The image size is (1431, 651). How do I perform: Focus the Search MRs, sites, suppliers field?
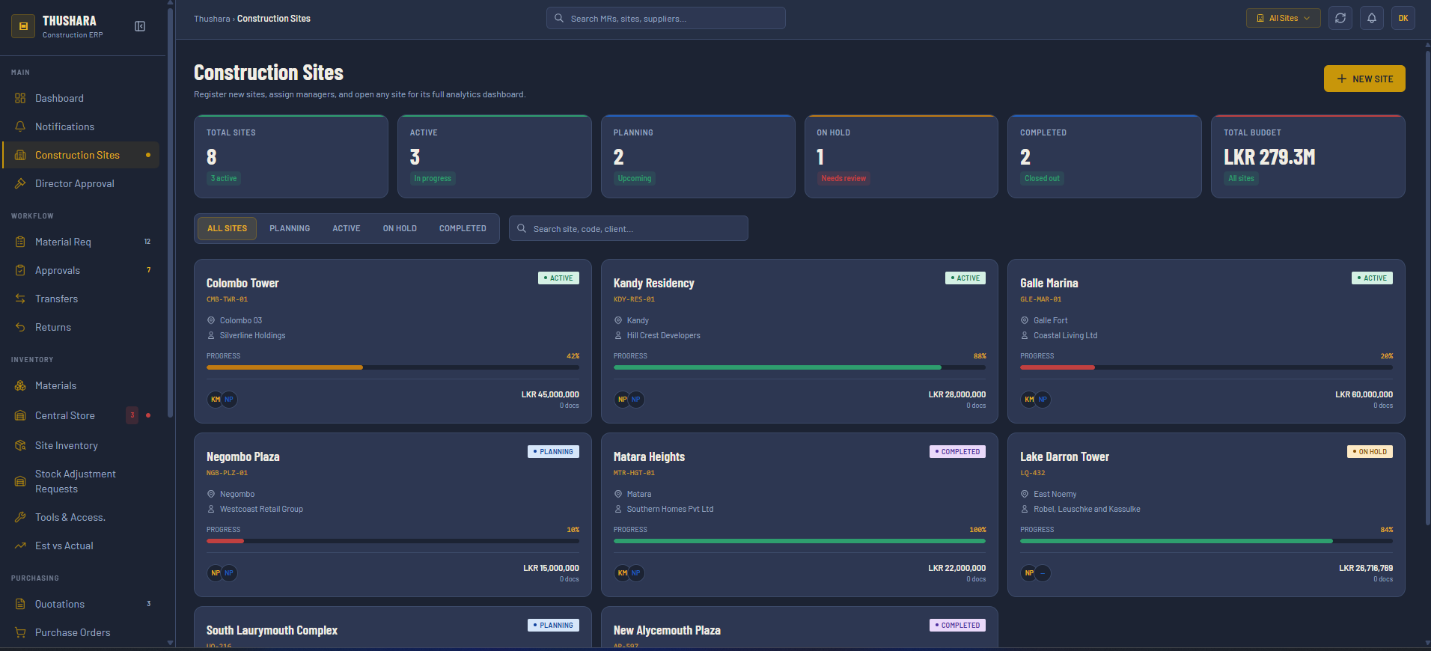[x=666, y=18]
